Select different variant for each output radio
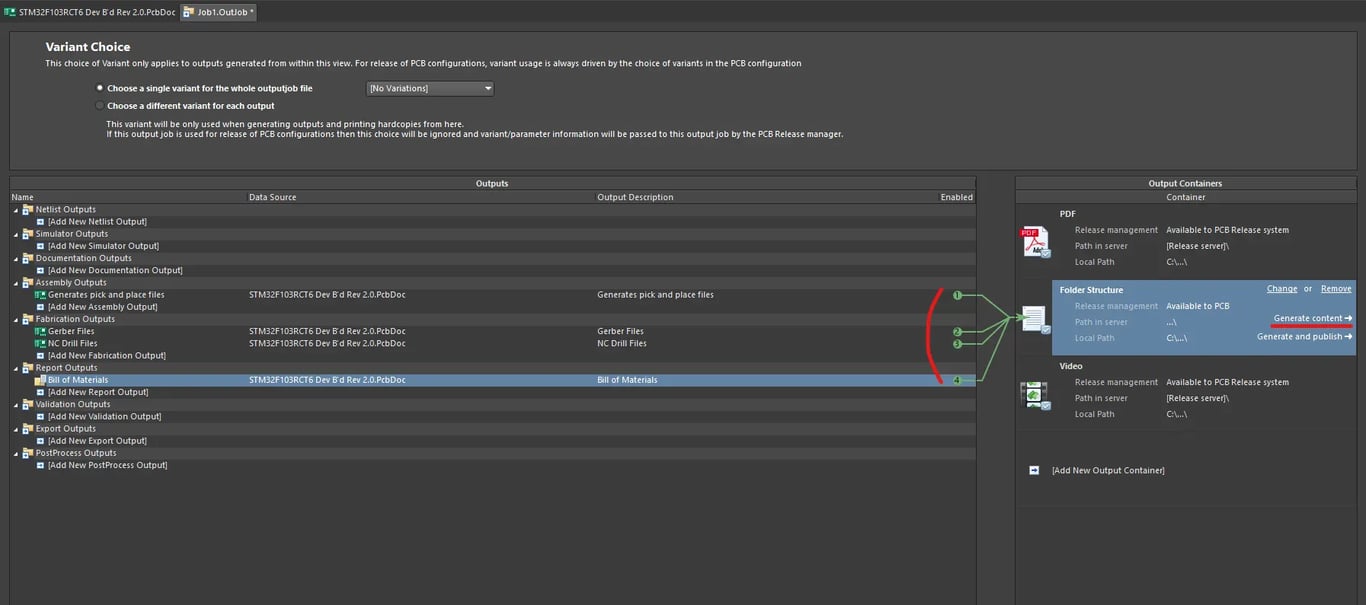1366x605 pixels. [x=99, y=105]
